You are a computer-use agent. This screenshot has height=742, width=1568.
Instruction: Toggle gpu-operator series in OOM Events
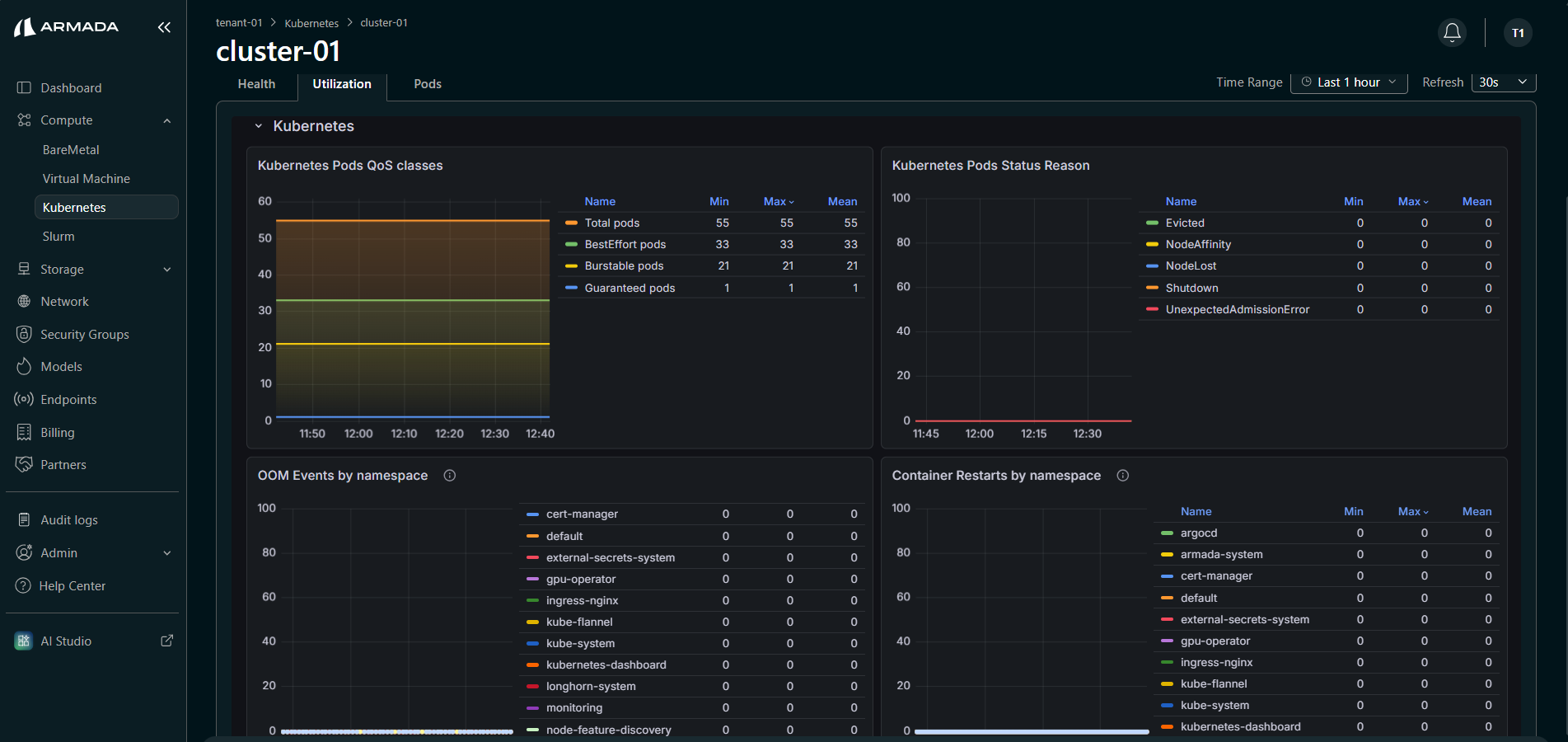pos(581,580)
